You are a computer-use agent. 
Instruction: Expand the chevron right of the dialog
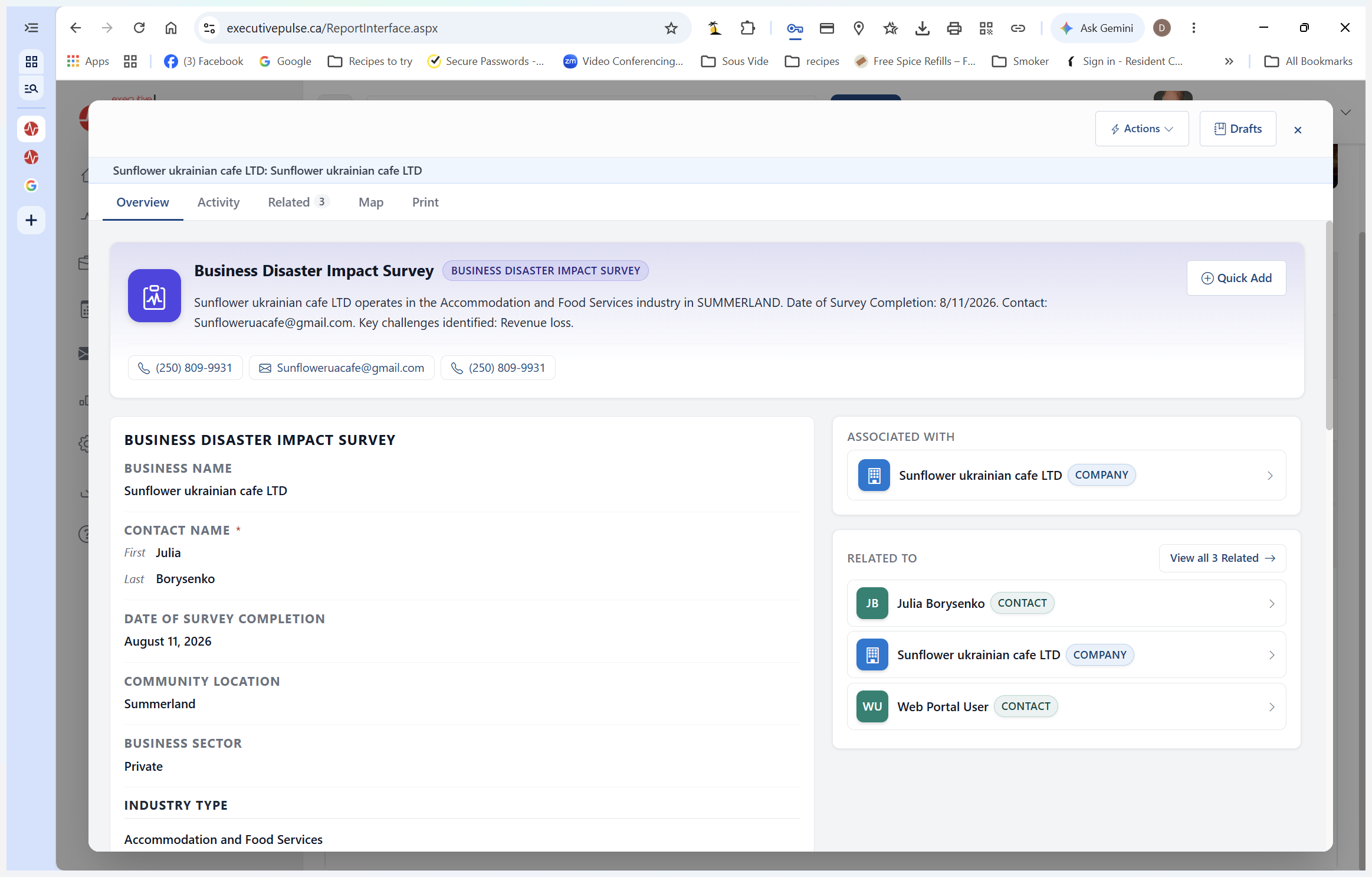point(1345,112)
